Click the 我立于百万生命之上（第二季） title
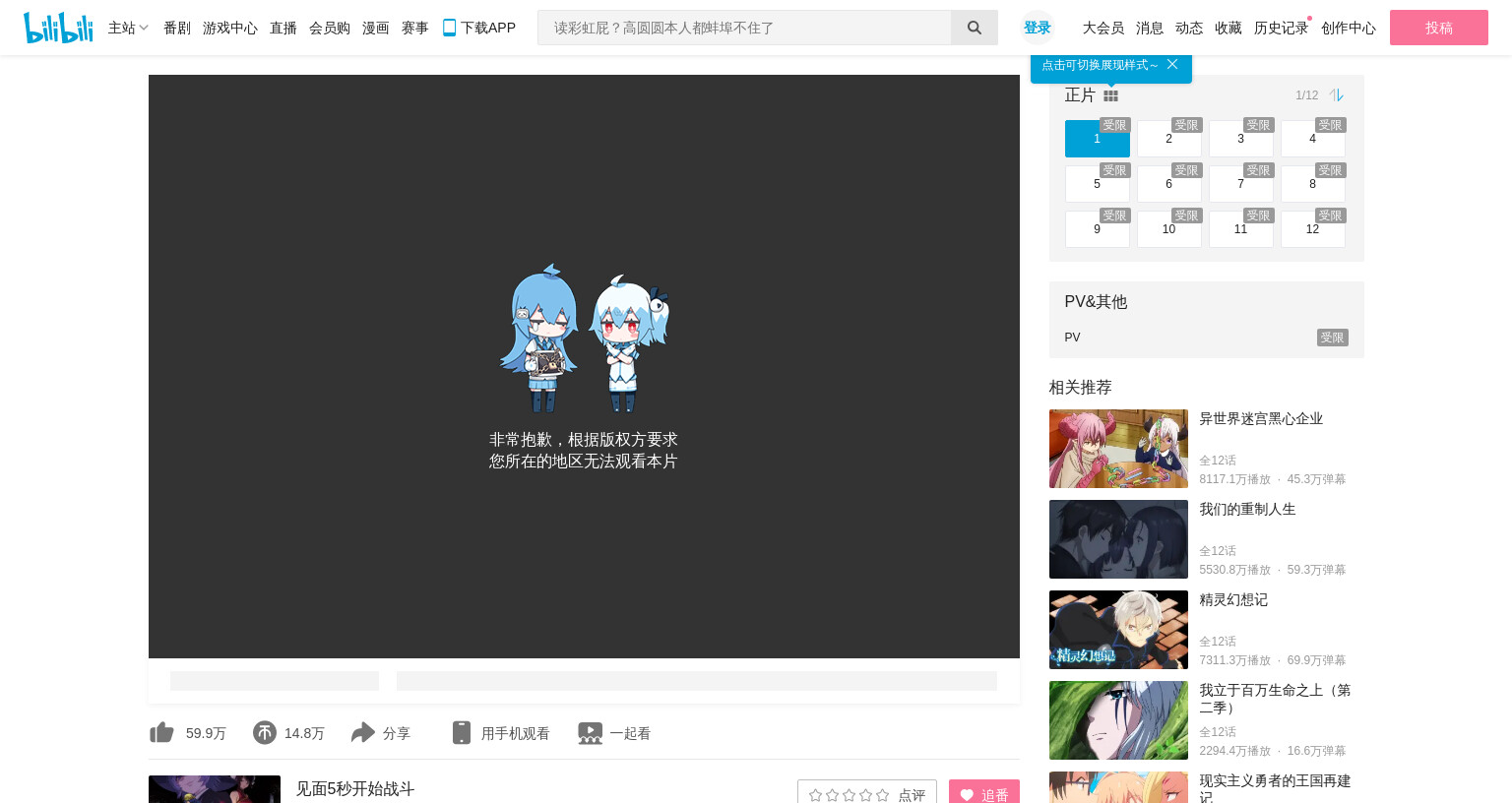 coord(1275,699)
